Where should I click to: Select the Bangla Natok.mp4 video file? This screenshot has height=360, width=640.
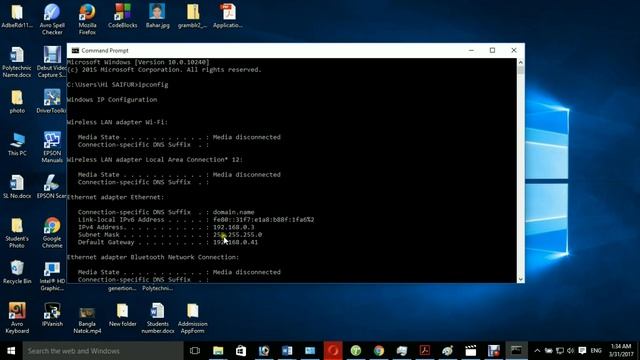click(87, 320)
